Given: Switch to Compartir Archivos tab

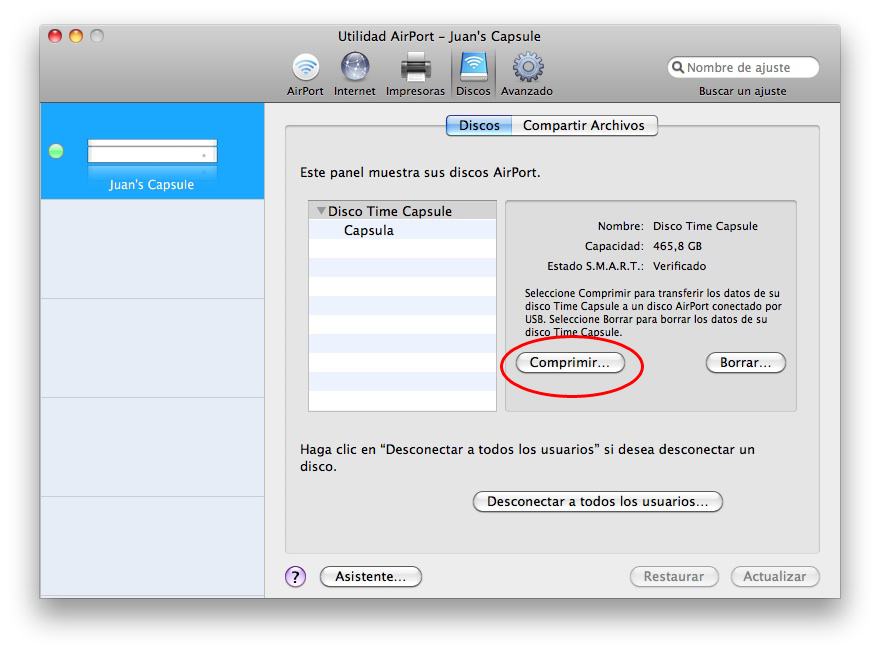Looking at the screenshot, I should tap(584, 125).
